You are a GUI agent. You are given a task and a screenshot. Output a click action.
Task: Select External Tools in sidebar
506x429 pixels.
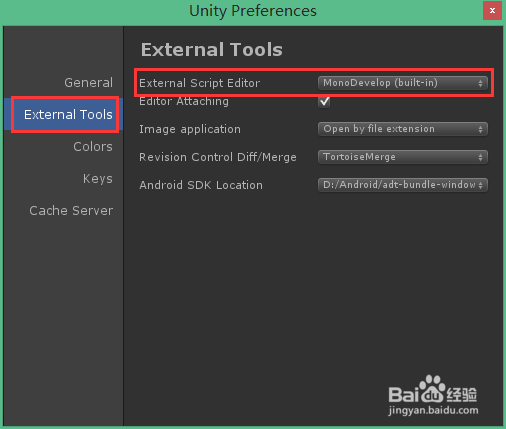(x=64, y=115)
